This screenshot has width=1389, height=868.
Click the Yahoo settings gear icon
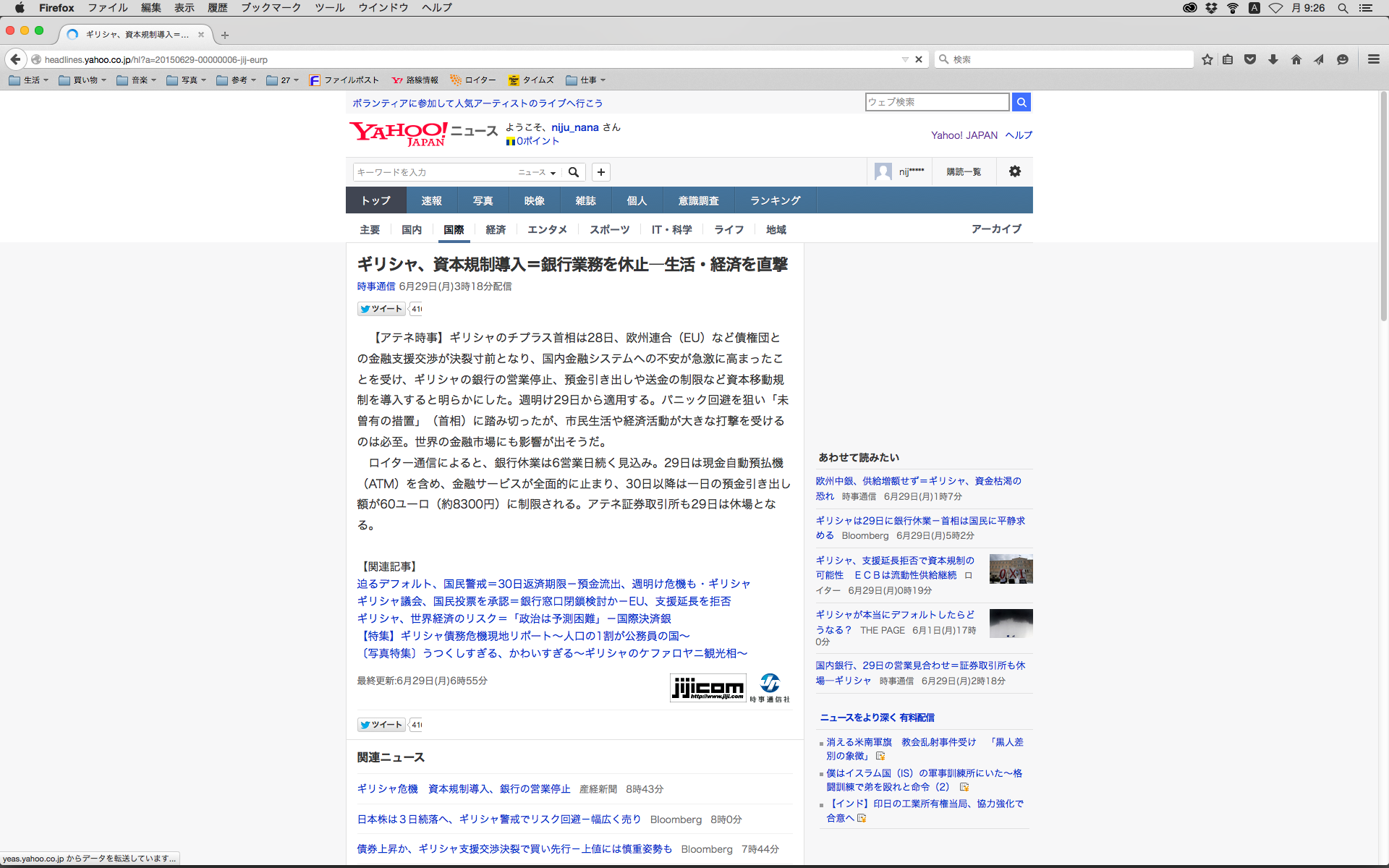click(x=1015, y=171)
